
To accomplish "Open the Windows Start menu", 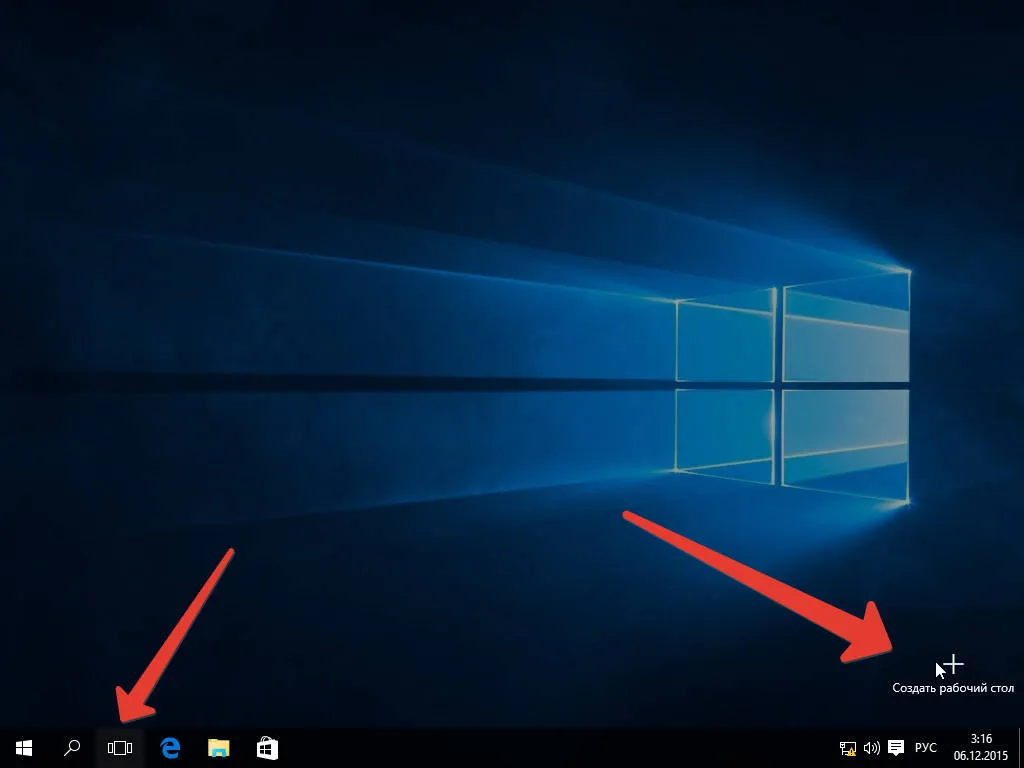I will 24,748.
